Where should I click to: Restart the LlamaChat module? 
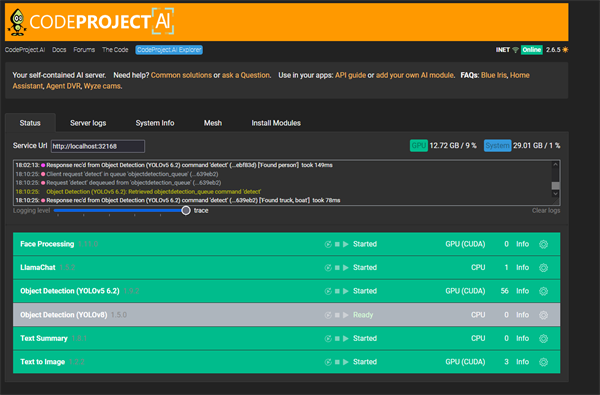point(328,268)
